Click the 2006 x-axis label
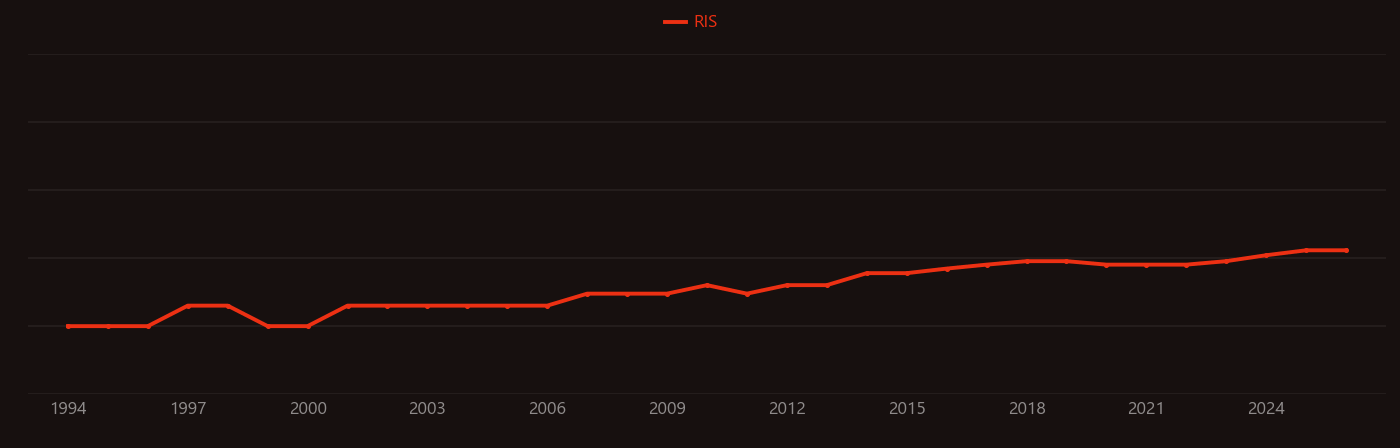 [547, 409]
